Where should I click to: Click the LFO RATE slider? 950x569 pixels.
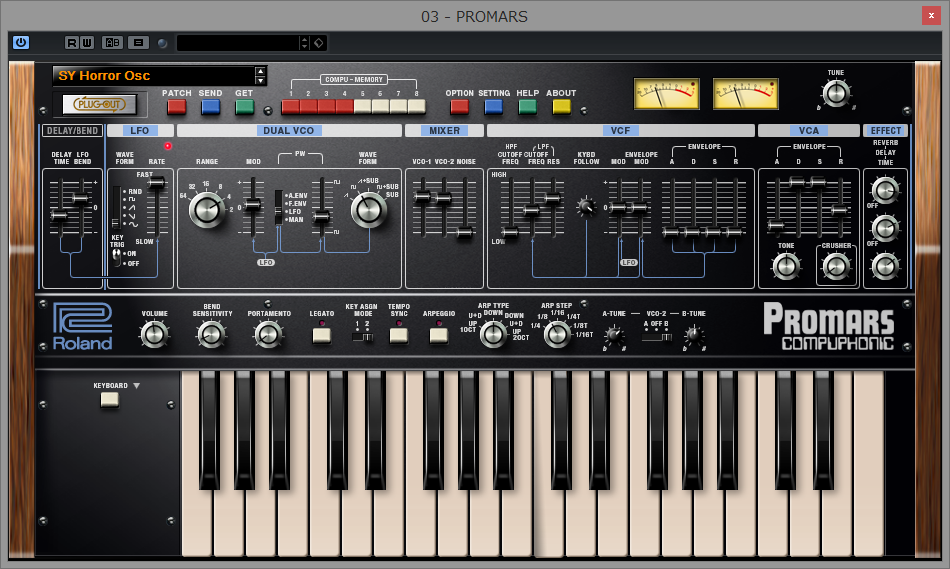pos(157,183)
